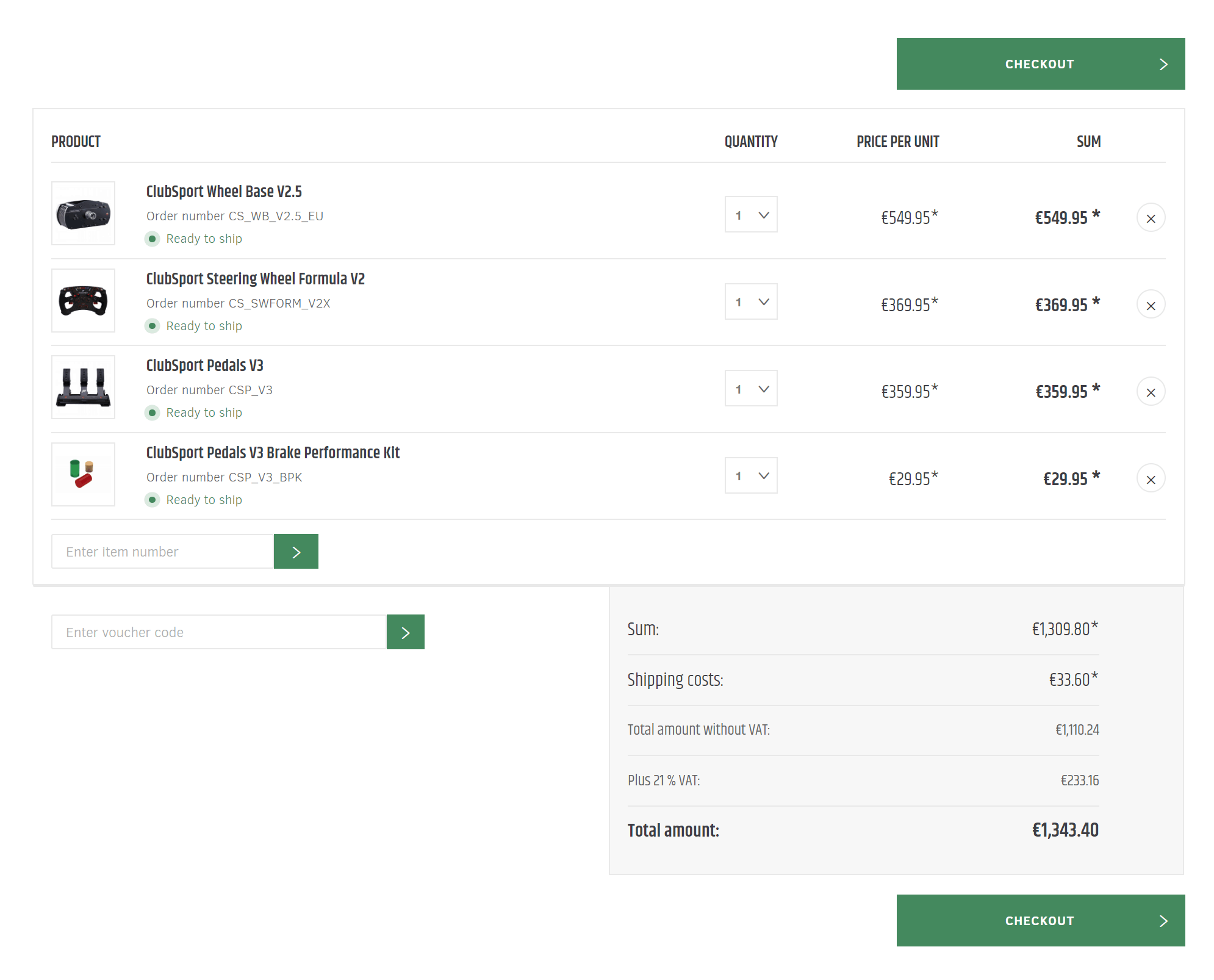Open quantity dropdown for Brake Performance Kit
The image size is (1214, 980).
[751, 476]
